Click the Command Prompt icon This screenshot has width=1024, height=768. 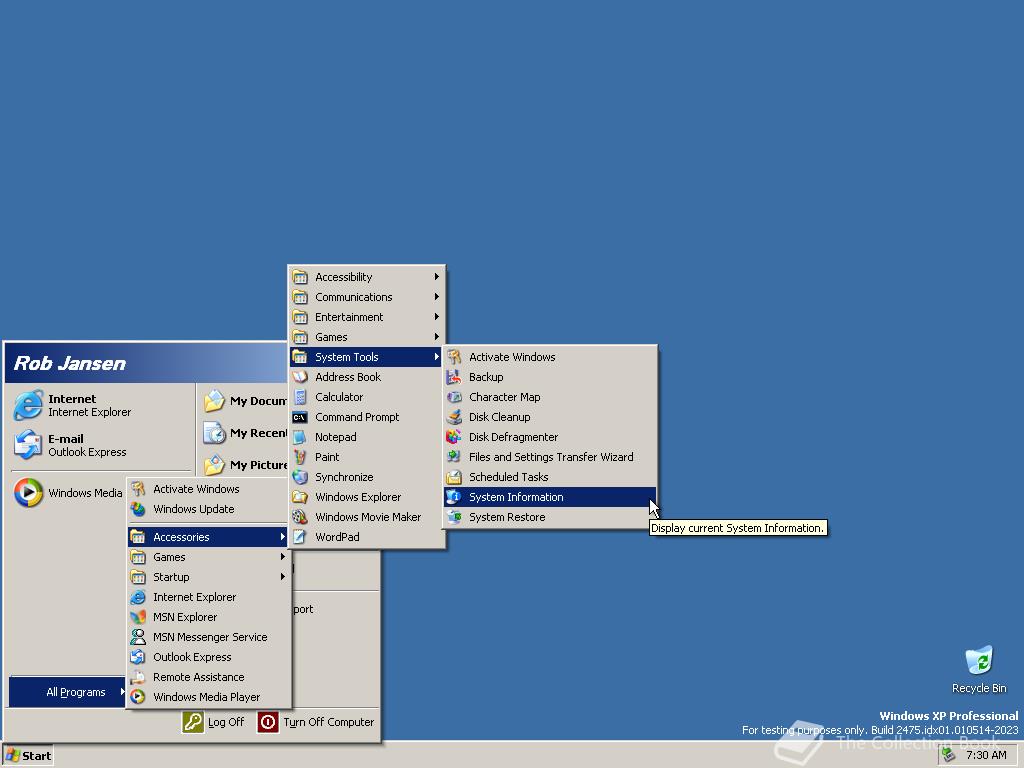tap(300, 417)
